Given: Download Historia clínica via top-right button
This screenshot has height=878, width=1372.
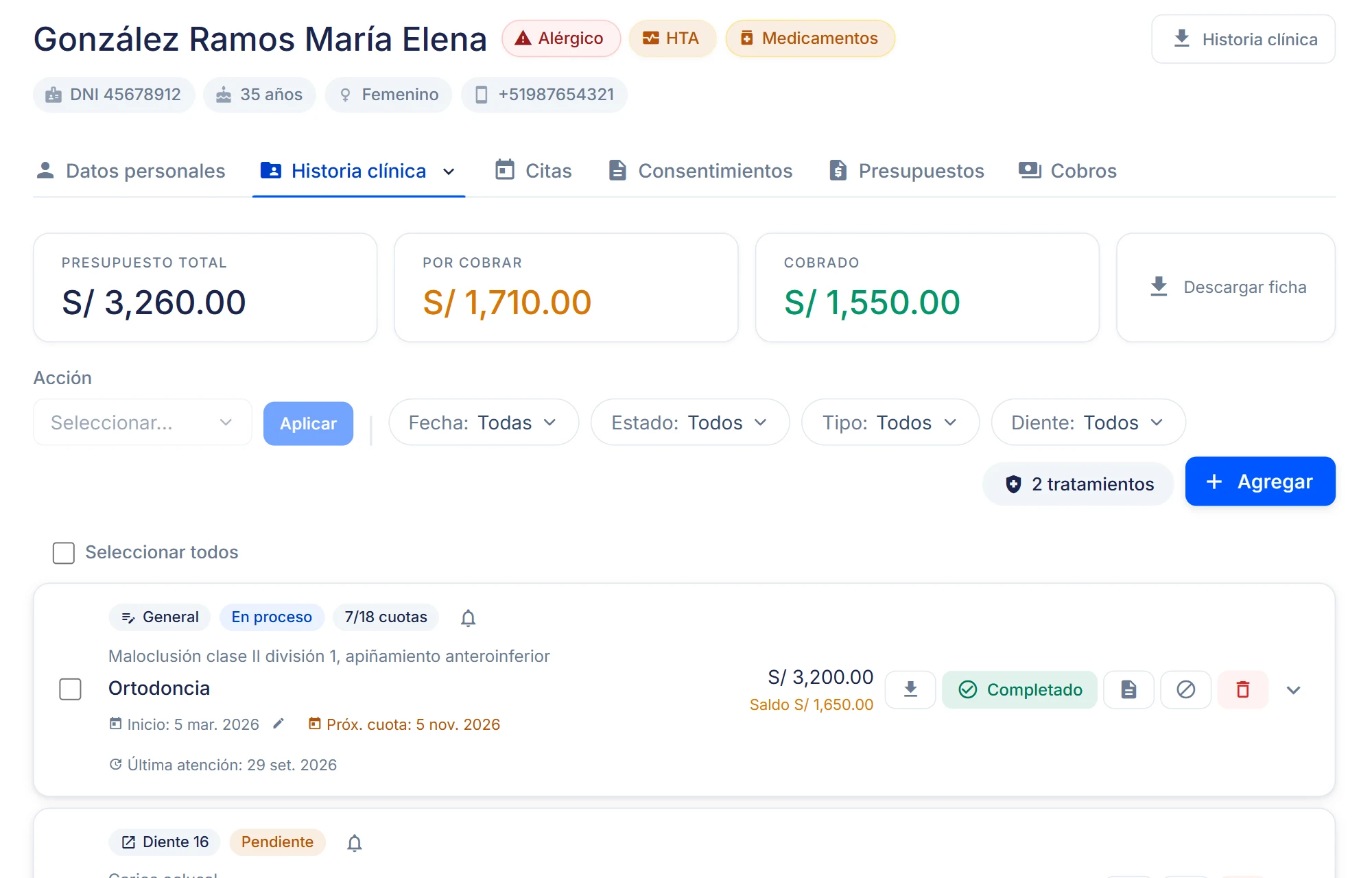Looking at the screenshot, I should pos(1244,39).
